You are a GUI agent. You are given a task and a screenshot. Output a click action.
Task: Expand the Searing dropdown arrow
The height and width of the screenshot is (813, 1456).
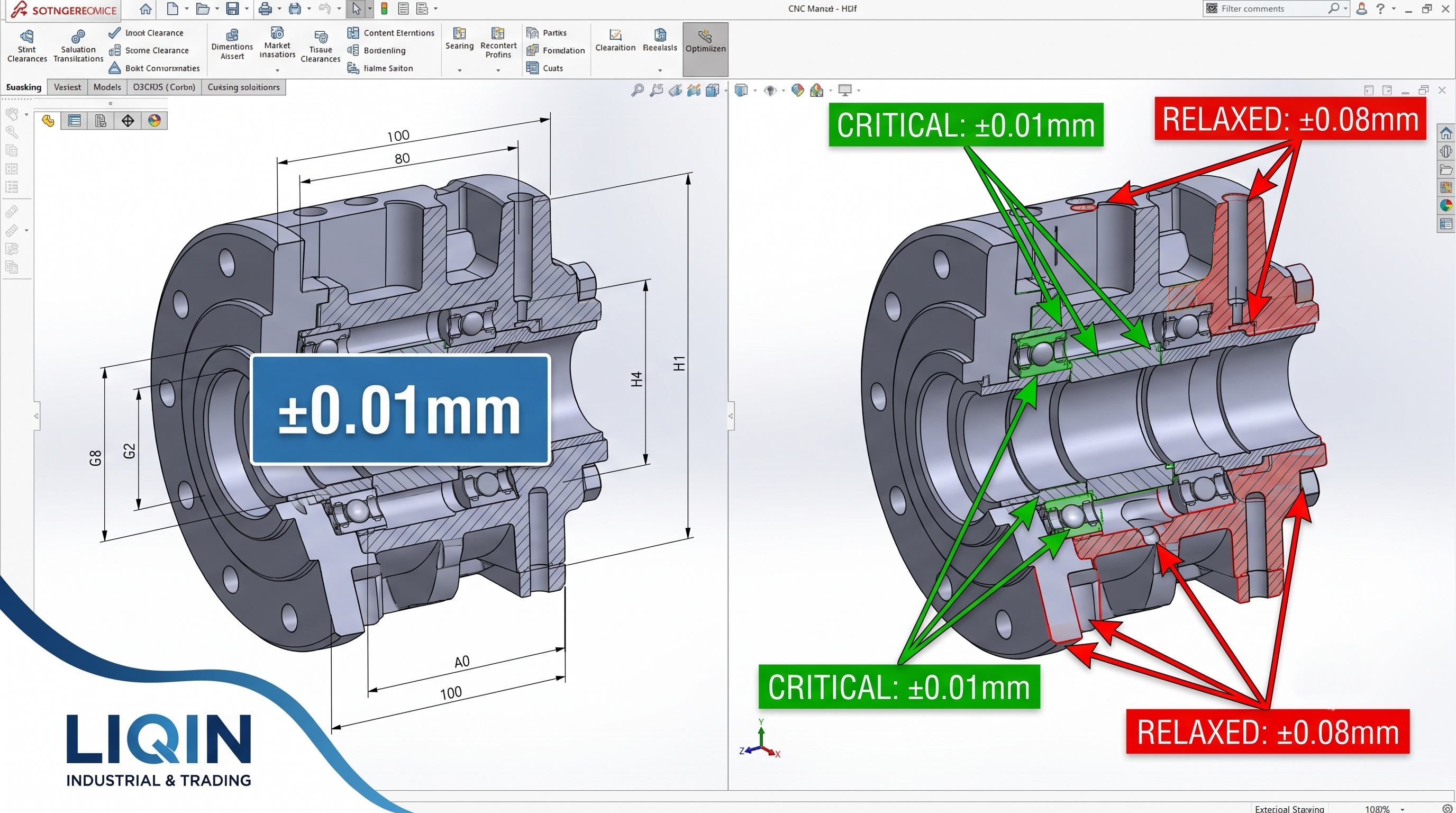pos(460,70)
